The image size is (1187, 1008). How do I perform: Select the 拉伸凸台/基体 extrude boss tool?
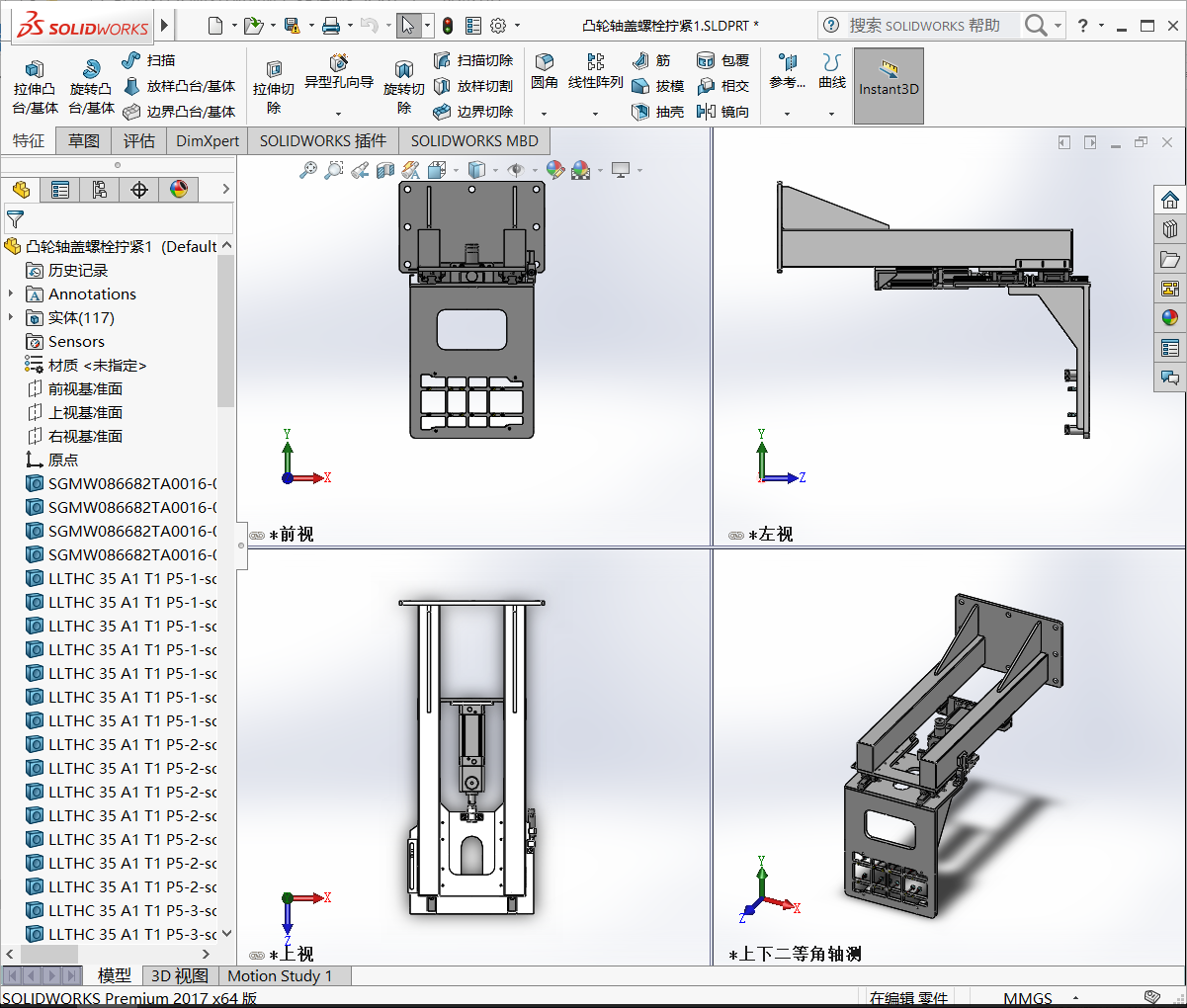click(35, 87)
